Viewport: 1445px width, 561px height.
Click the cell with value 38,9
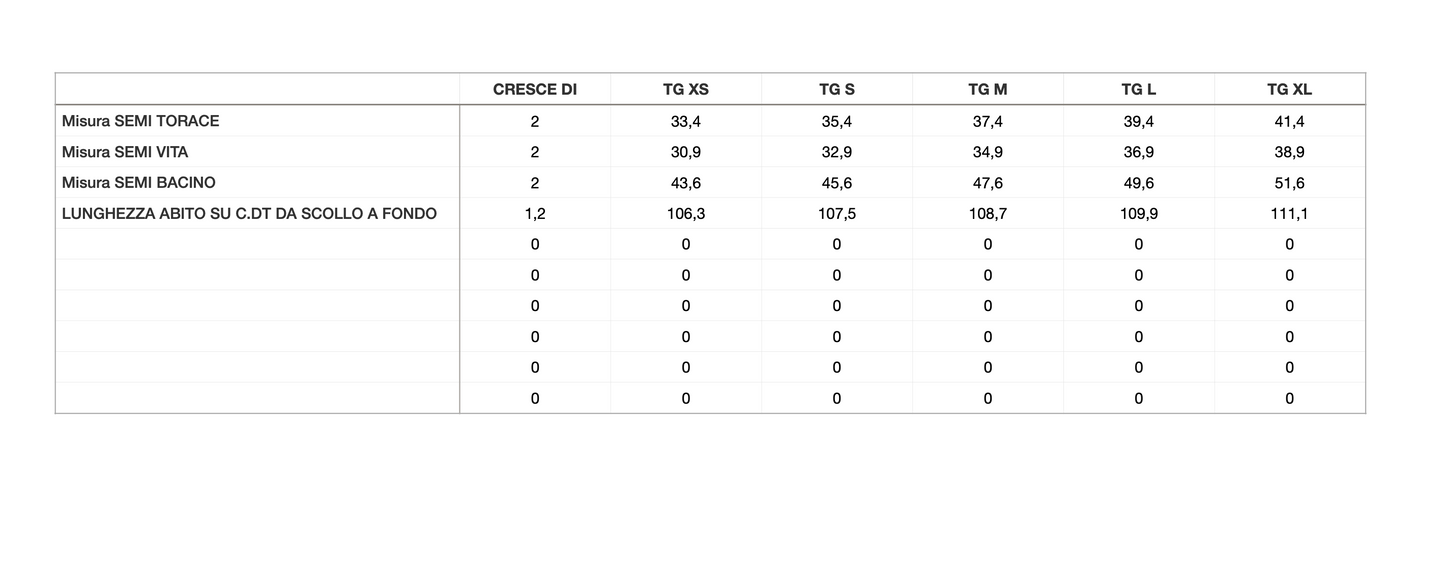coord(1289,152)
